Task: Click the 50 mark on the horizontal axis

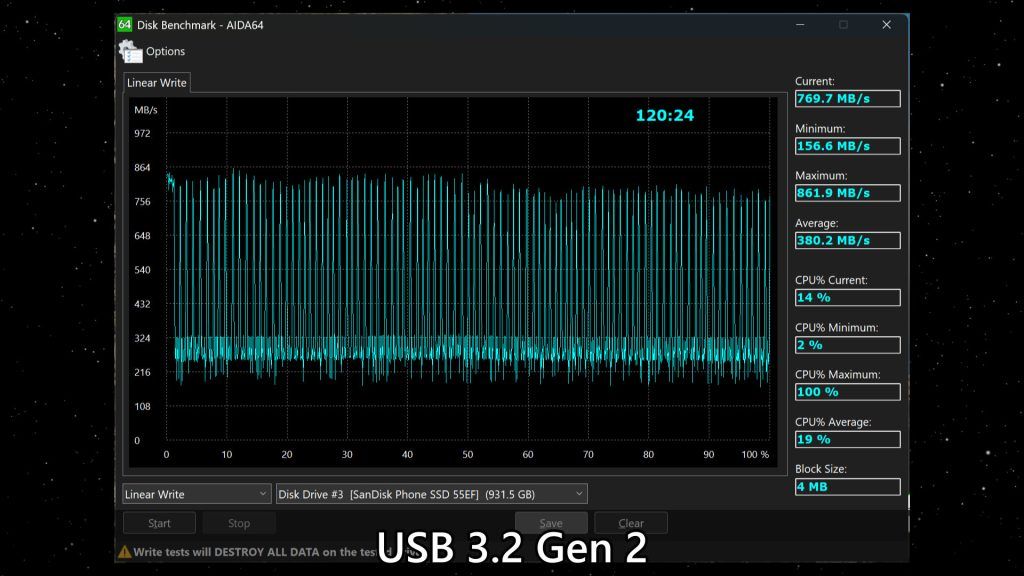Action: tap(468, 455)
